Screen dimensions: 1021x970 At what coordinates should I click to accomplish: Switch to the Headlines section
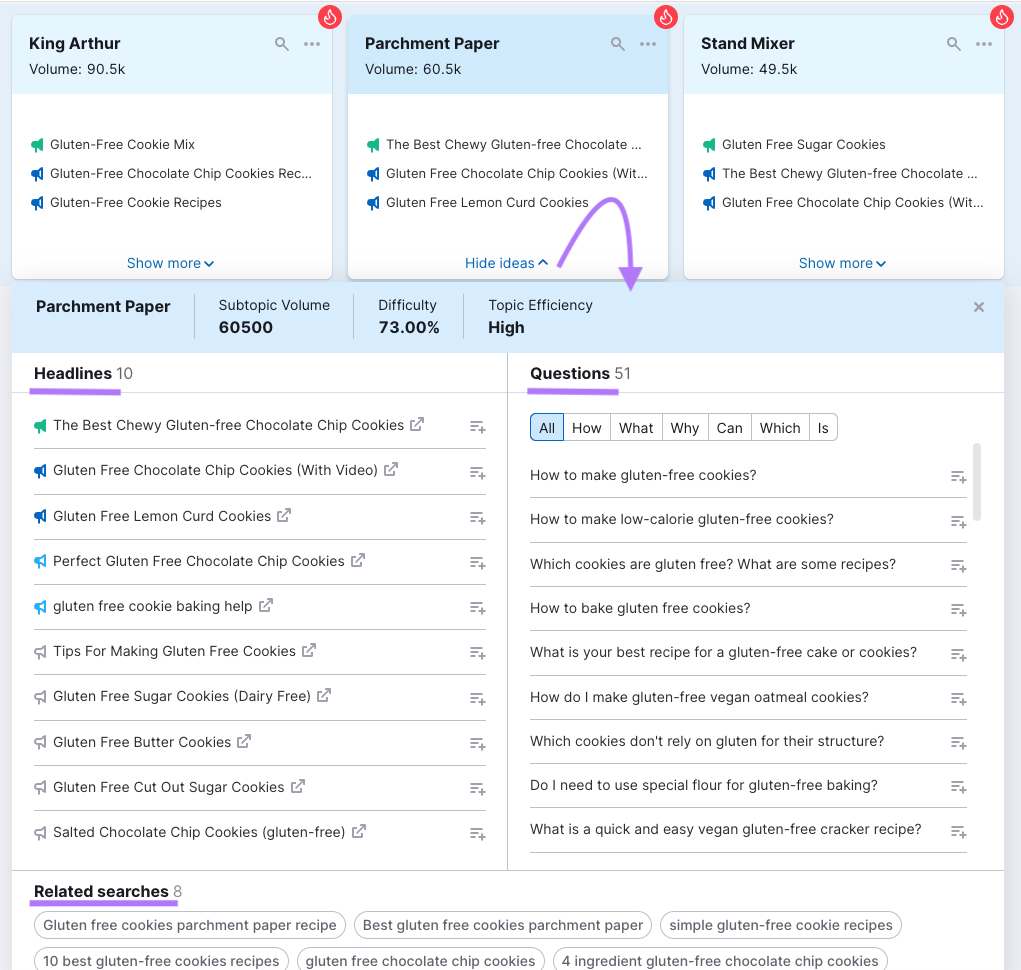[x=70, y=373]
